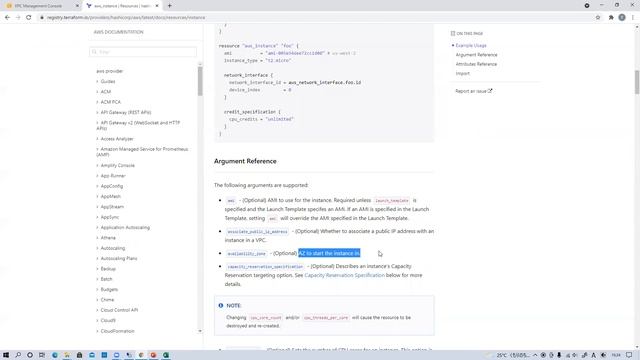The height and width of the screenshot is (360, 640).
Task: Close the aws_instance Terraform tab
Action: [x=157, y=6]
